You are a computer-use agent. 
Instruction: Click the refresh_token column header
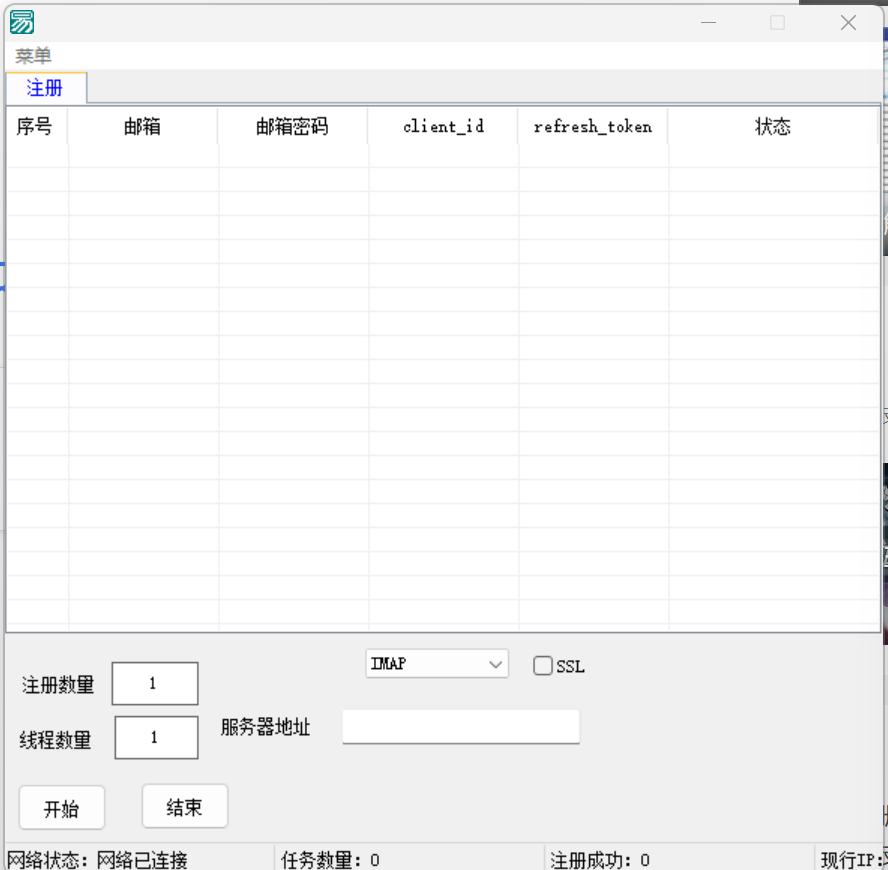click(x=592, y=126)
